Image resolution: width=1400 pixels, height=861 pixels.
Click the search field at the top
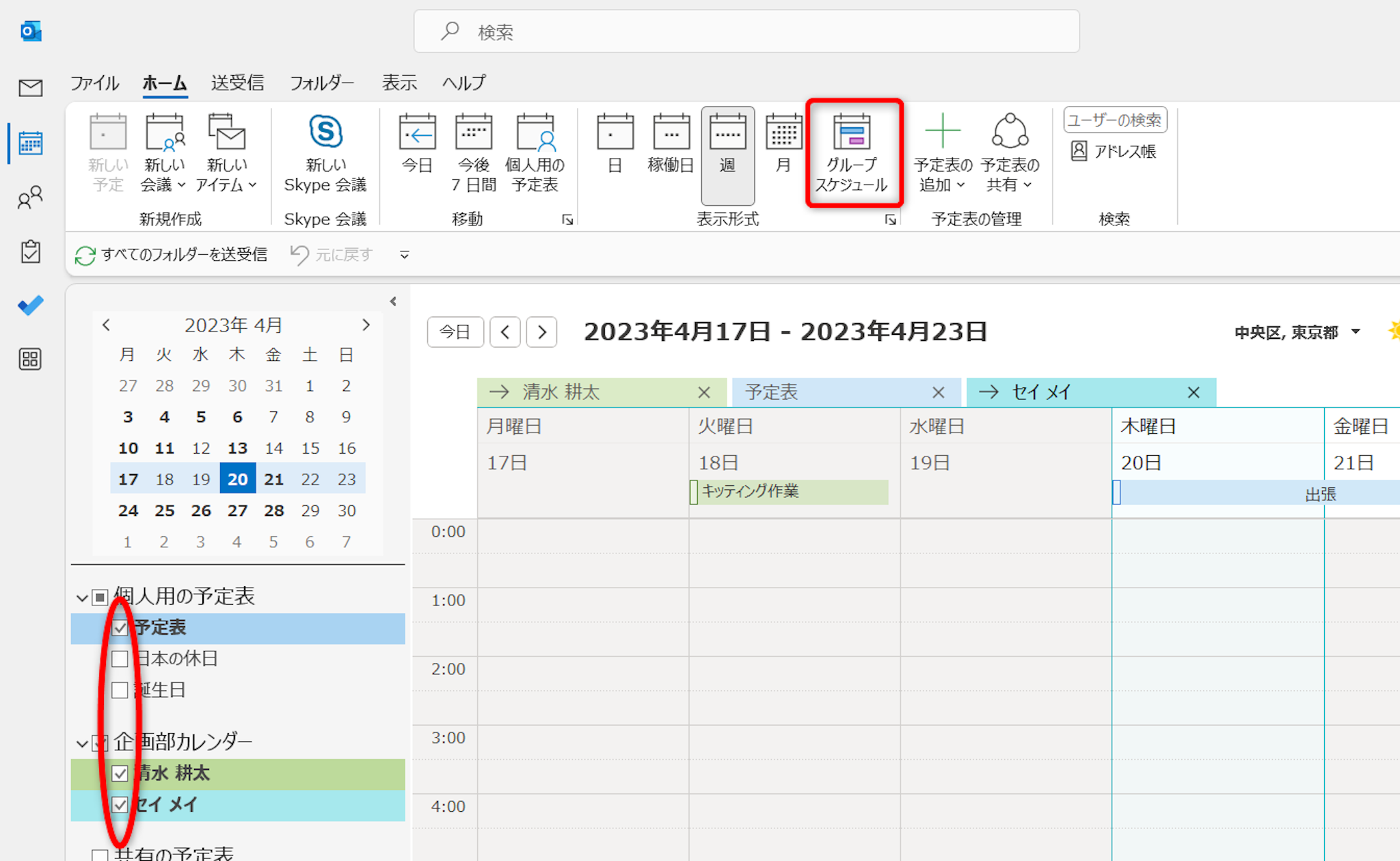point(745,31)
